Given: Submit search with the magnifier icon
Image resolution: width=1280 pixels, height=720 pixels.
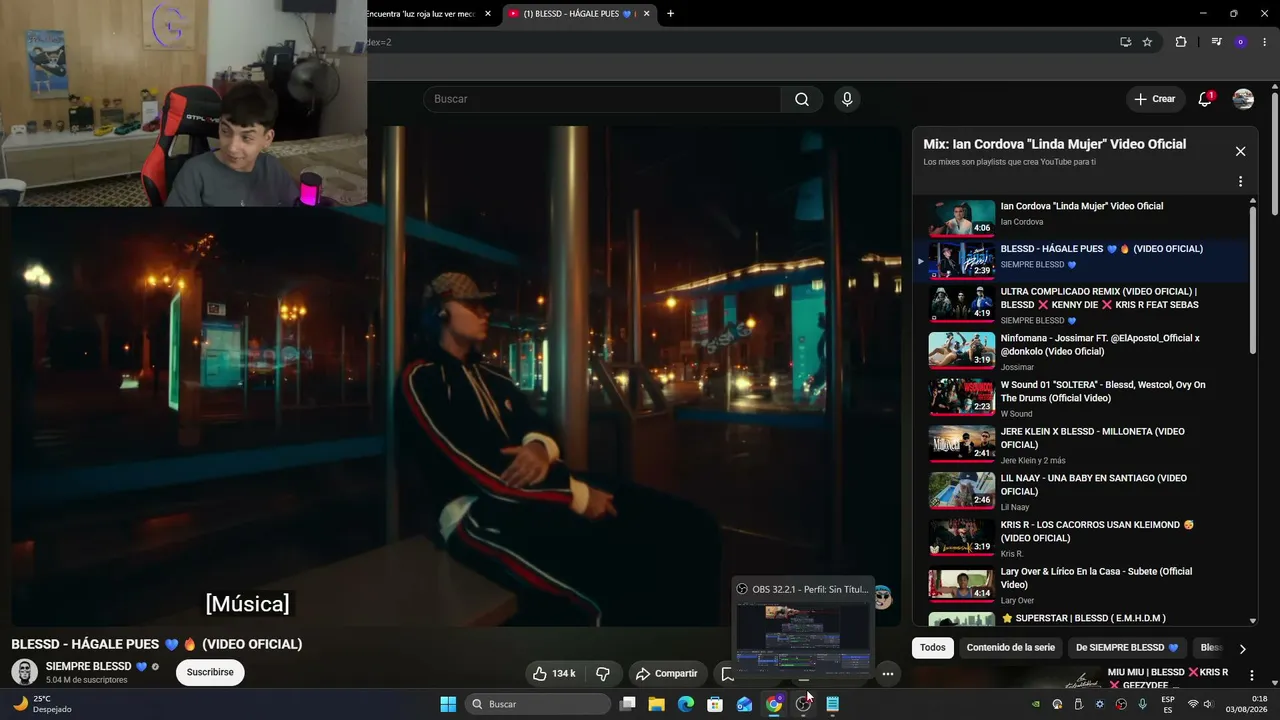Looking at the screenshot, I should click(x=802, y=99).
